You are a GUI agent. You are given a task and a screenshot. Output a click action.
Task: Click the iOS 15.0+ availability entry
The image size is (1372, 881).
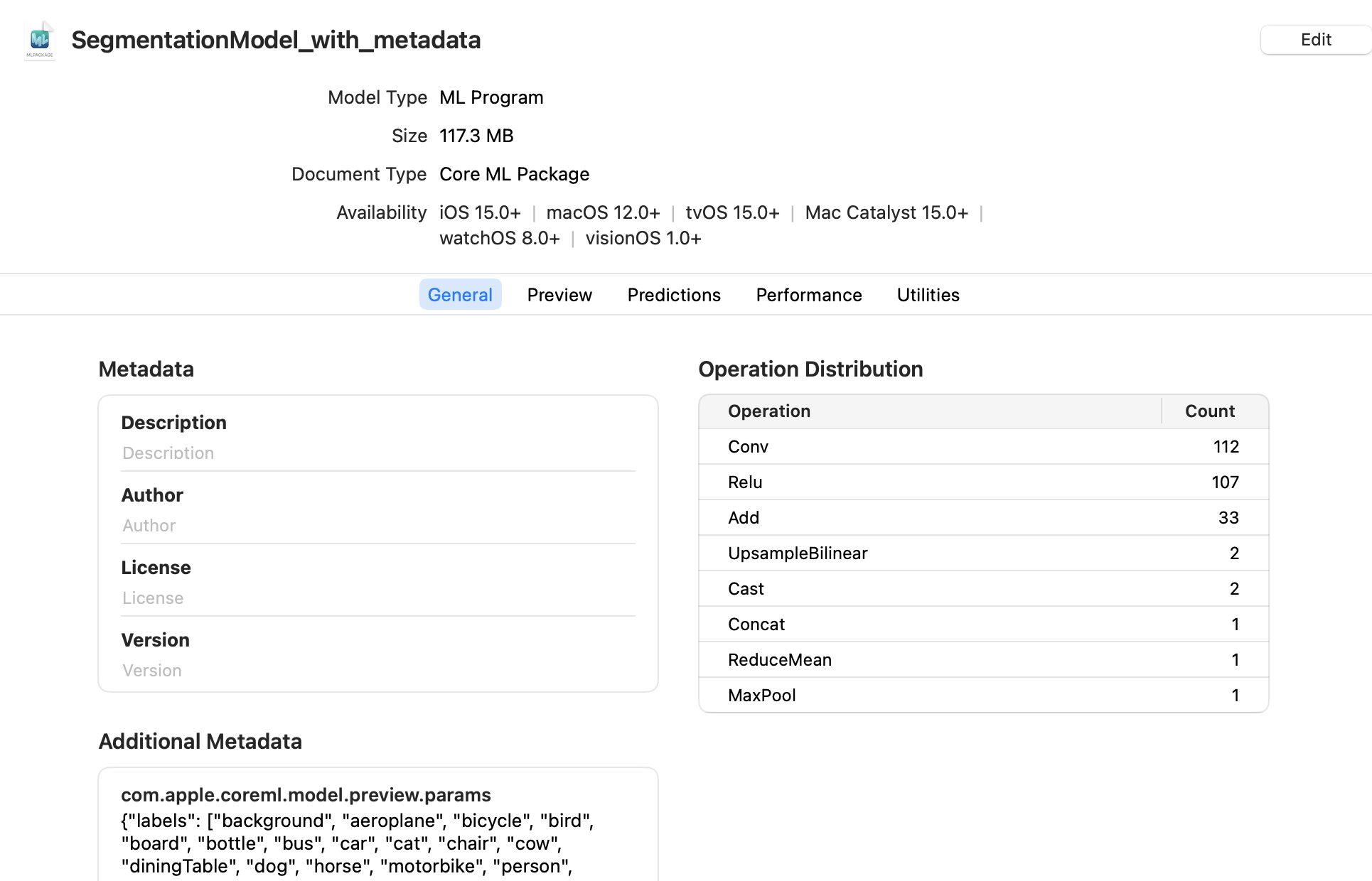[480, 212]
